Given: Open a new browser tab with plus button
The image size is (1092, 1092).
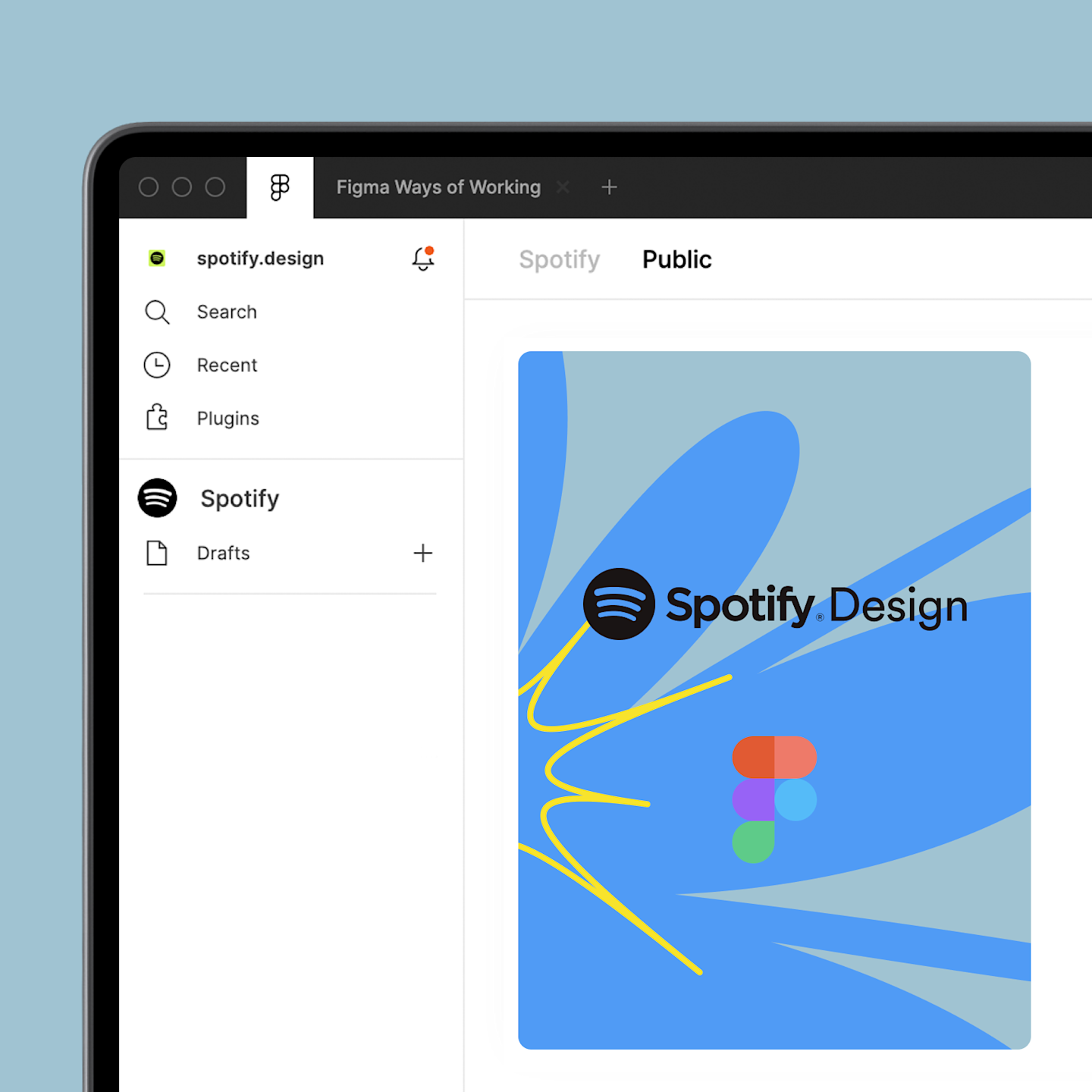Looking at the screenshot, I should point(609,187).
